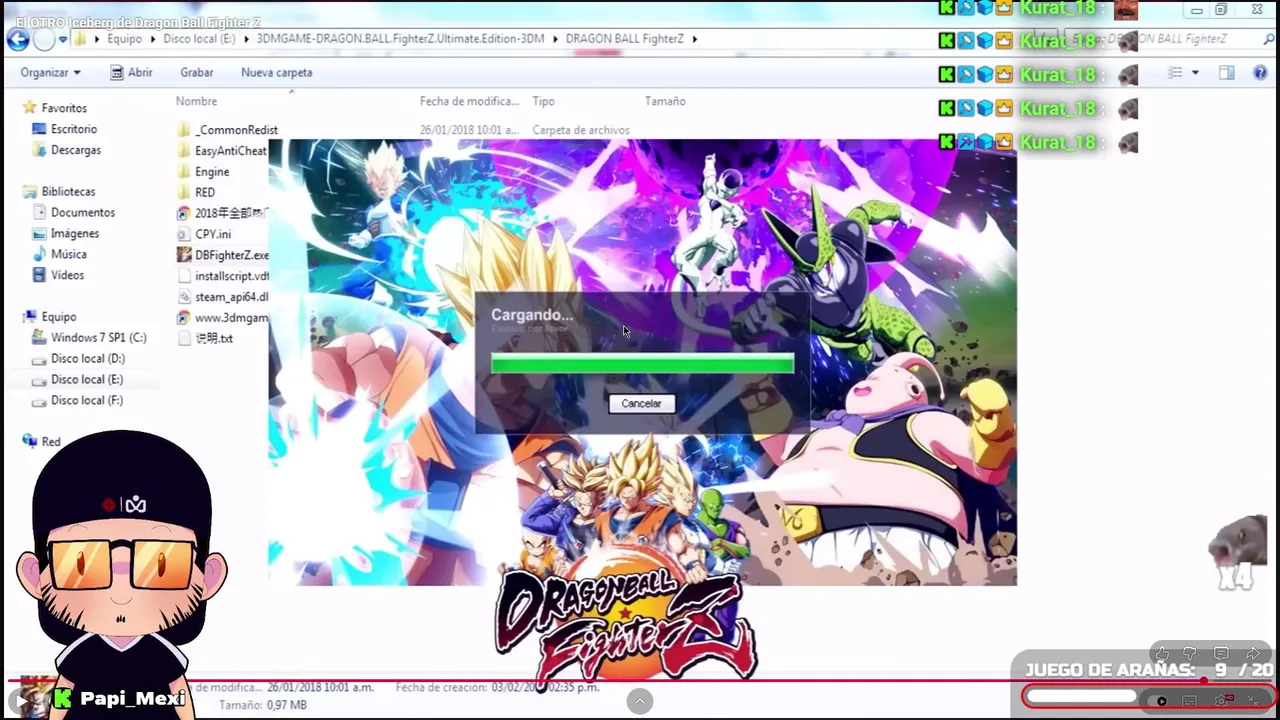Image resolution: width=1280 pixels, height=720 pixels.
Task: Click the thumbs-up like icon
Action: (x=1162, y=654)
